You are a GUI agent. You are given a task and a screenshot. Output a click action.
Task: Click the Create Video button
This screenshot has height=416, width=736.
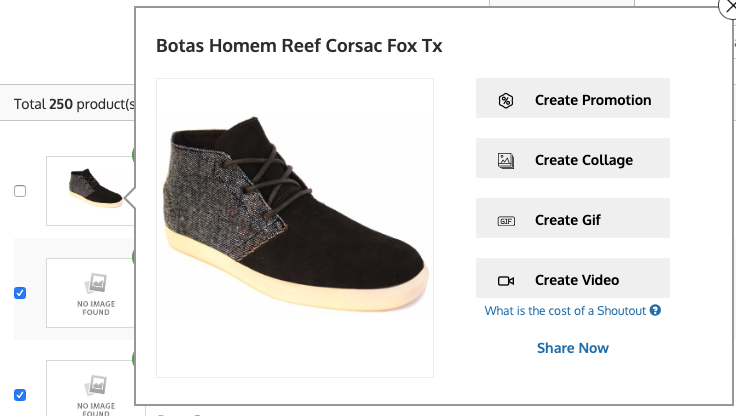pos(573,278)
